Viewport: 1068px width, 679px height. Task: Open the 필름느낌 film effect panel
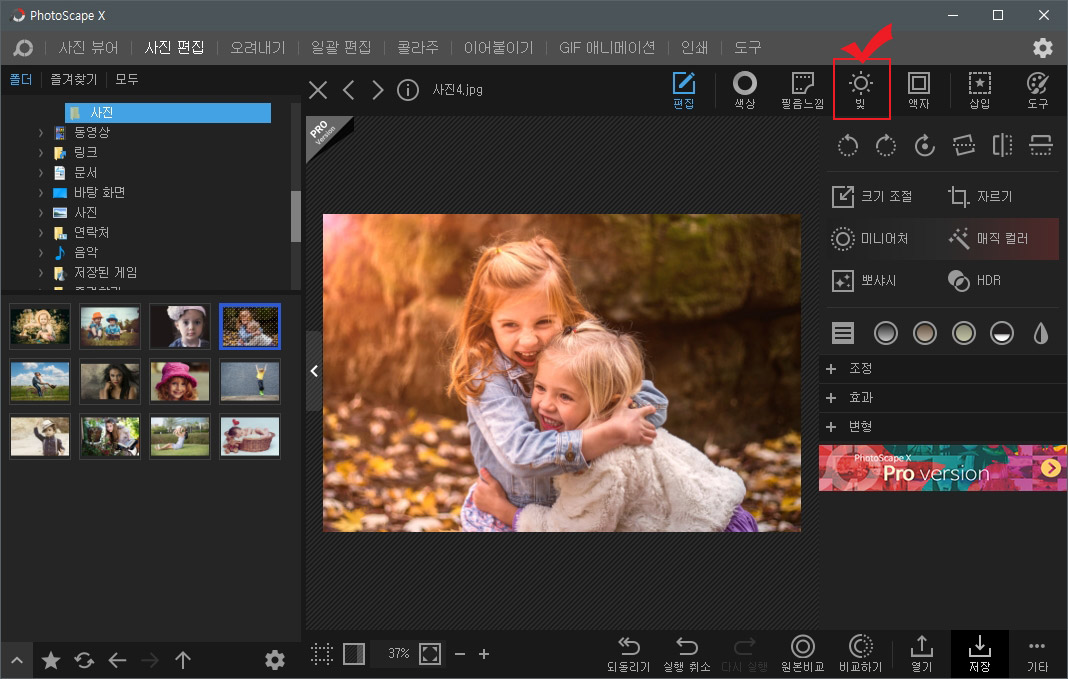(802, 90)
